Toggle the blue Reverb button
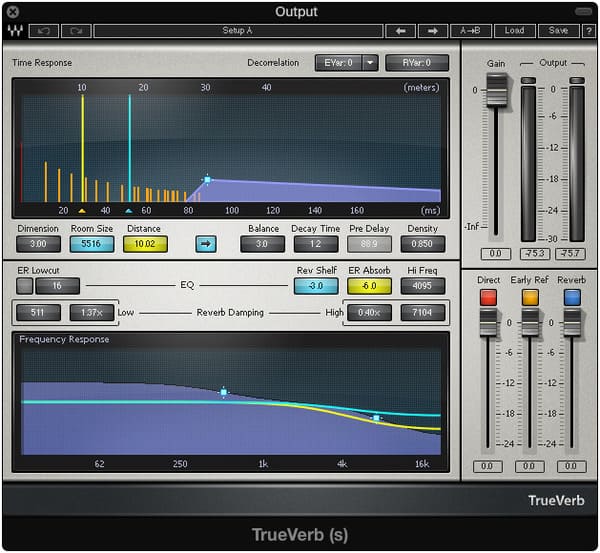This screenshot has width=600, height=553. pos(572,297)
